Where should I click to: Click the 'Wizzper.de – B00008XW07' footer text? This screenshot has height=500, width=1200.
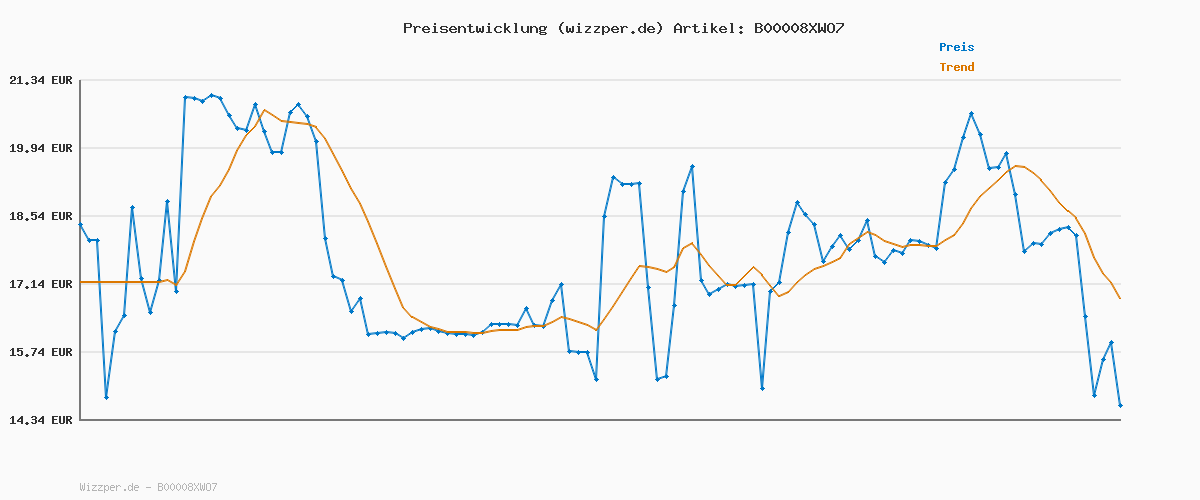[148, 488]
